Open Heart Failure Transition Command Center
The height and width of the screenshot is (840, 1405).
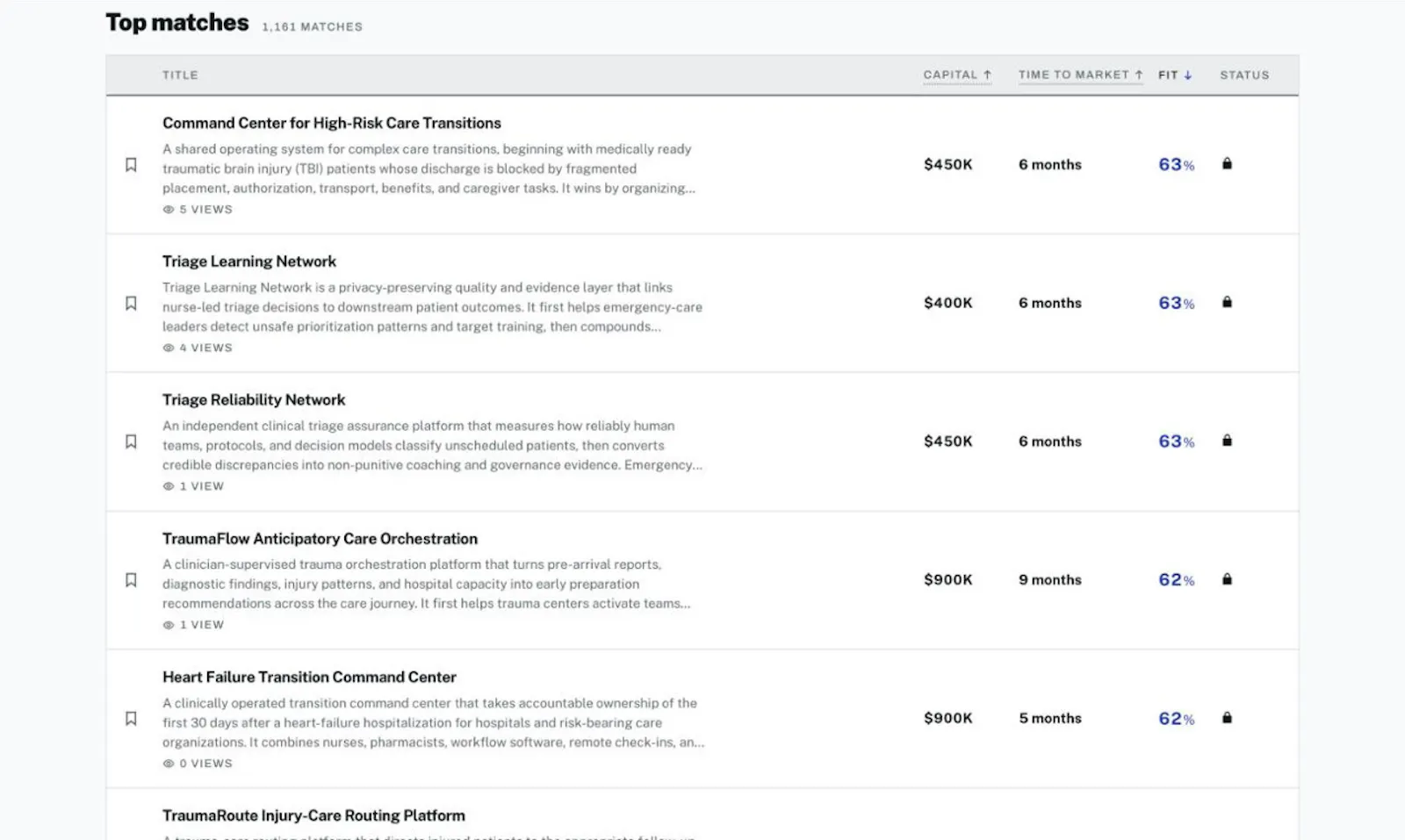coord(309,677)
